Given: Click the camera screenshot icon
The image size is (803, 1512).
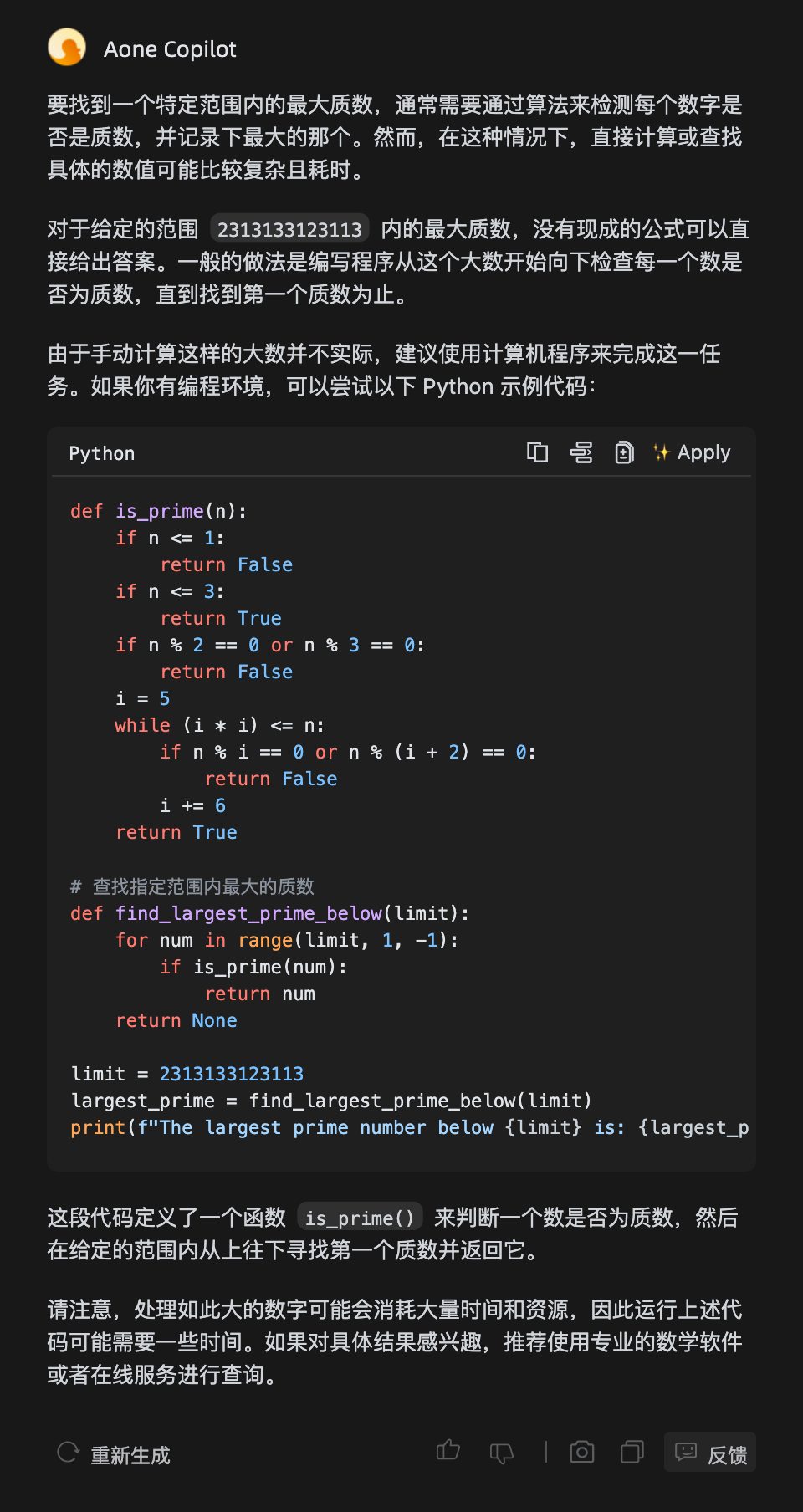Looking at the screenshot, I should (582, 1452).
